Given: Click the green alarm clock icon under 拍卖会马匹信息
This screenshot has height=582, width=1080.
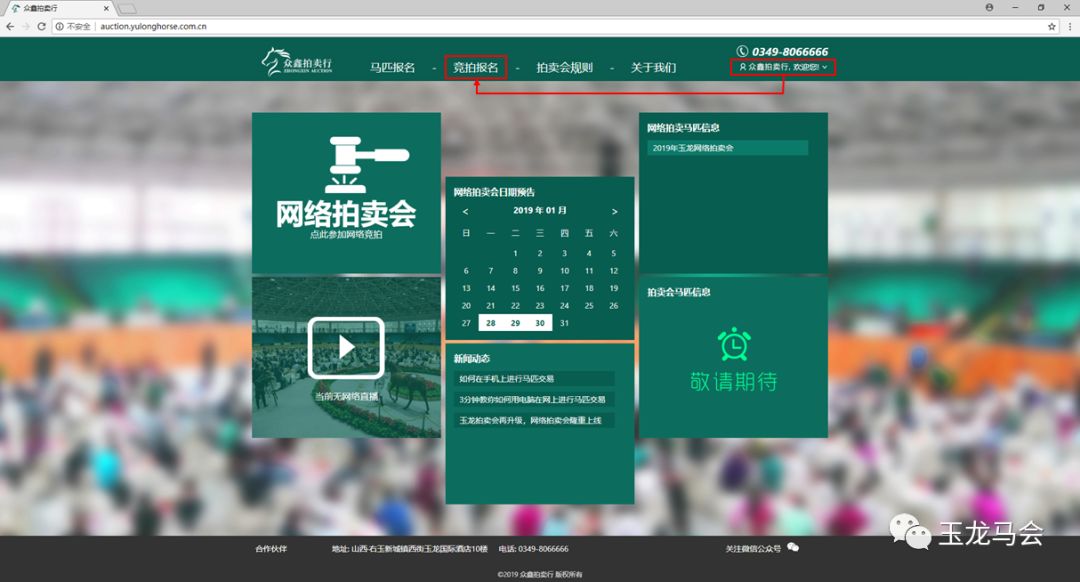Looking at the screenshot, I should click(733, 345).
